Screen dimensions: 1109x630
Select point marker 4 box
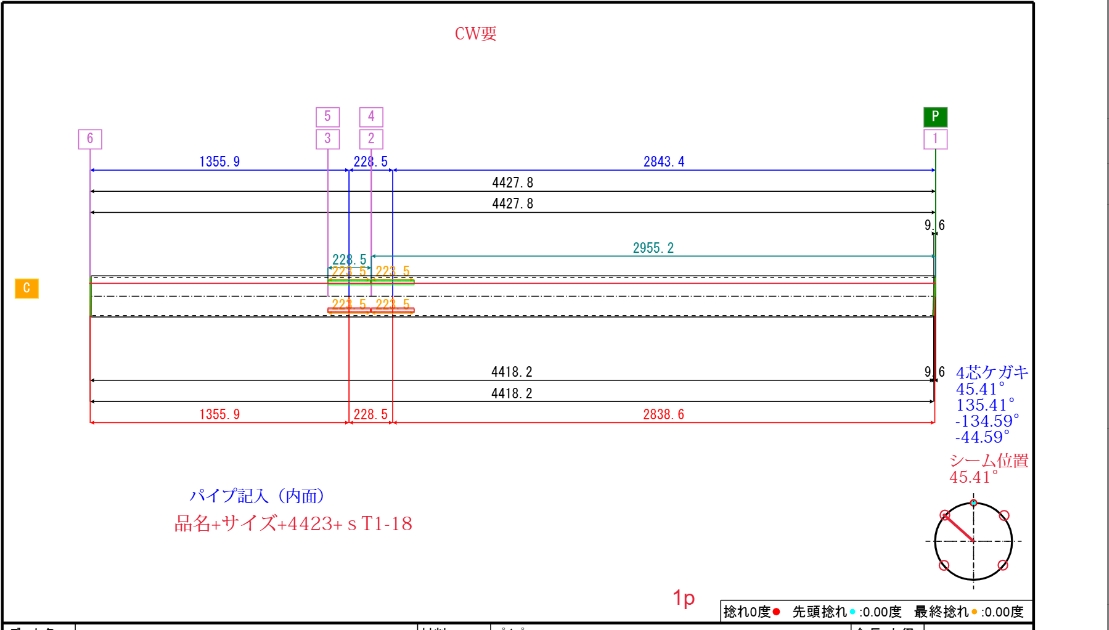(371, 117)
